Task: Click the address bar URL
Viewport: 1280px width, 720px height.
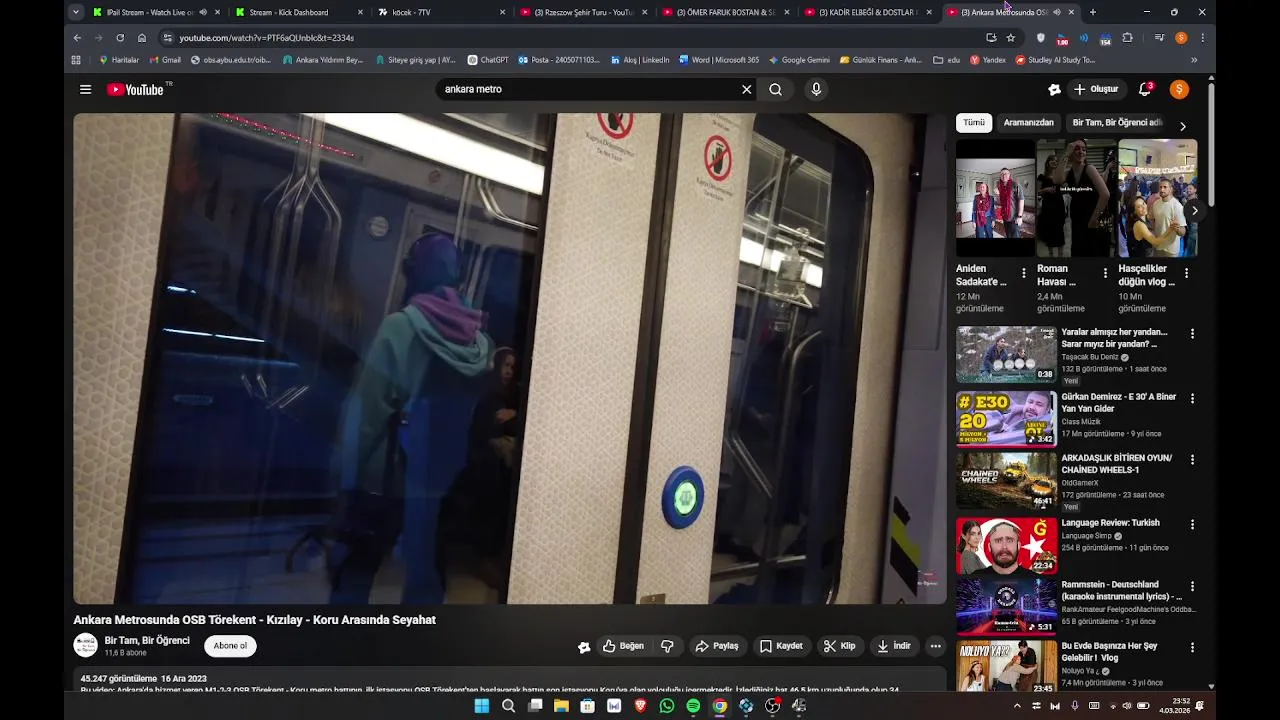Action: [267, 38]
